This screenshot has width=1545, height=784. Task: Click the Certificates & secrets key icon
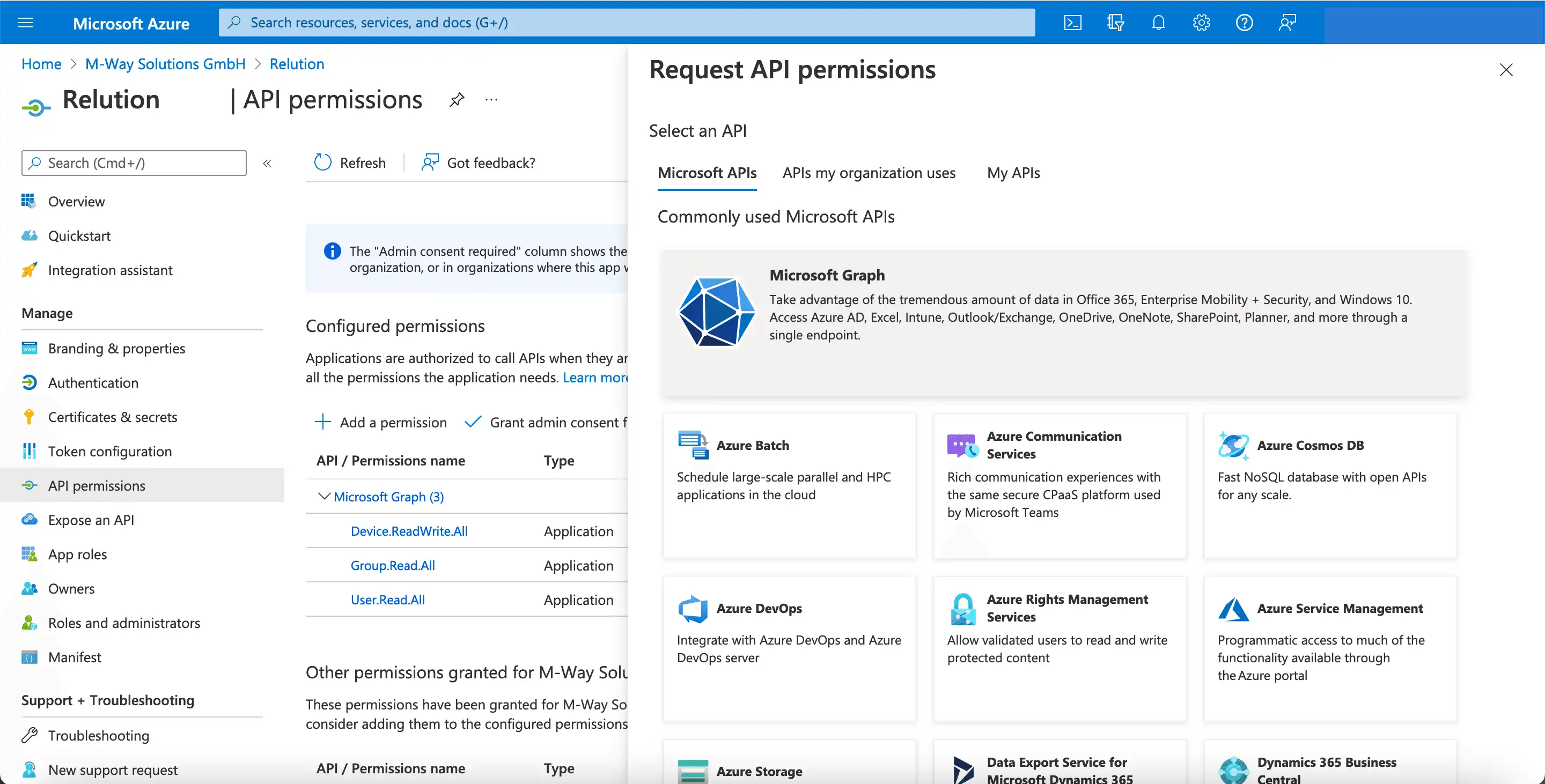29,417
